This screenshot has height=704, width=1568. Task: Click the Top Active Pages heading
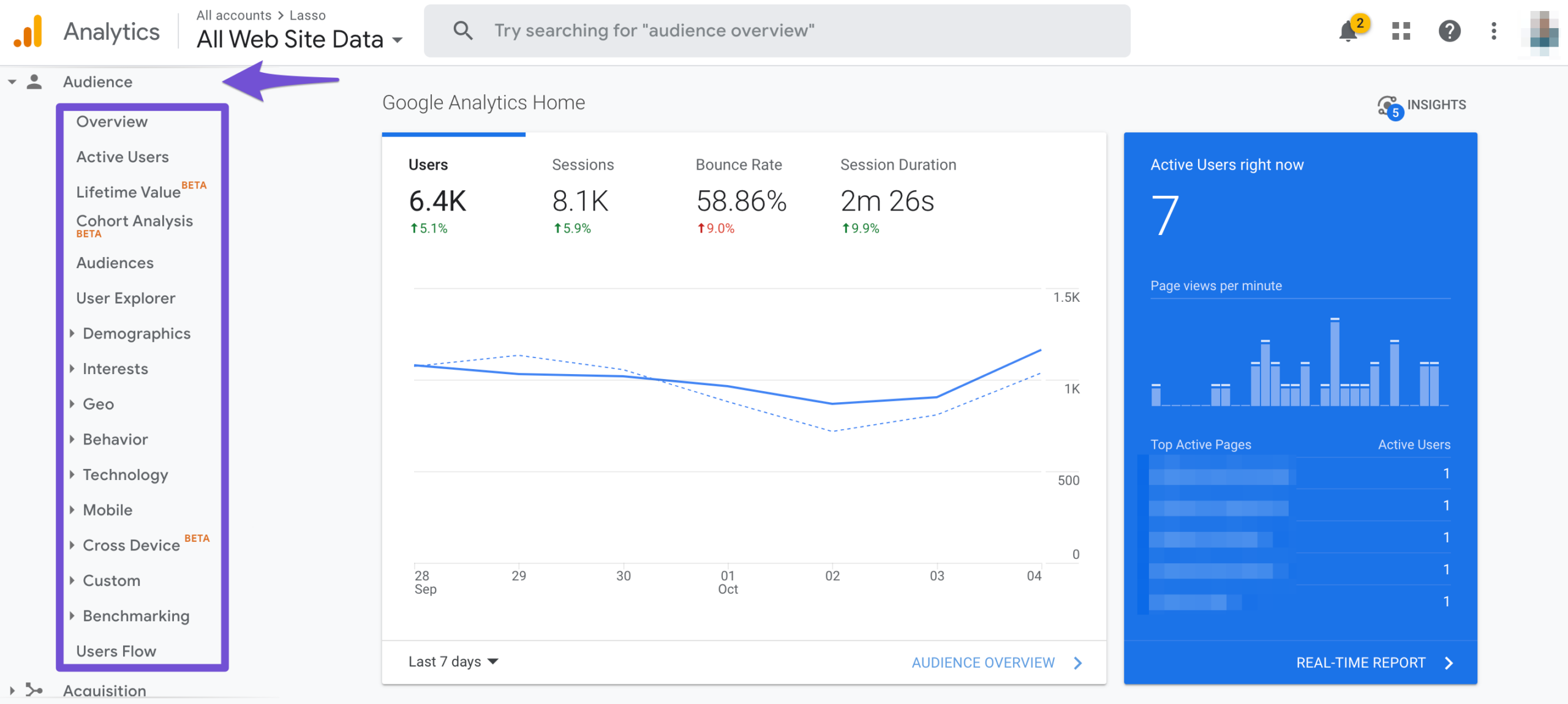coord(1200,444)
